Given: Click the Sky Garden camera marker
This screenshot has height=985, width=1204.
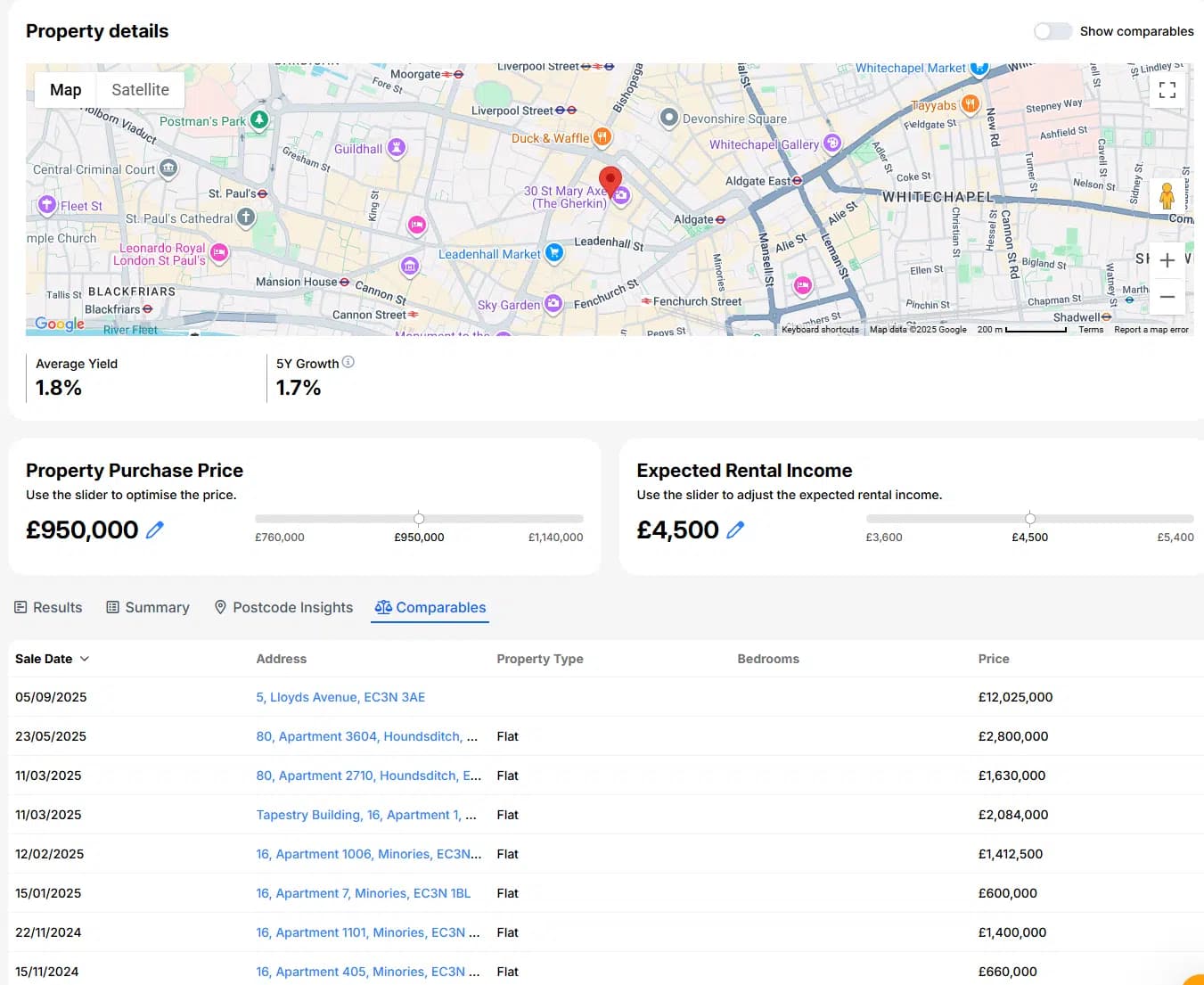Looking at the screenshot, I should [553, 304].
